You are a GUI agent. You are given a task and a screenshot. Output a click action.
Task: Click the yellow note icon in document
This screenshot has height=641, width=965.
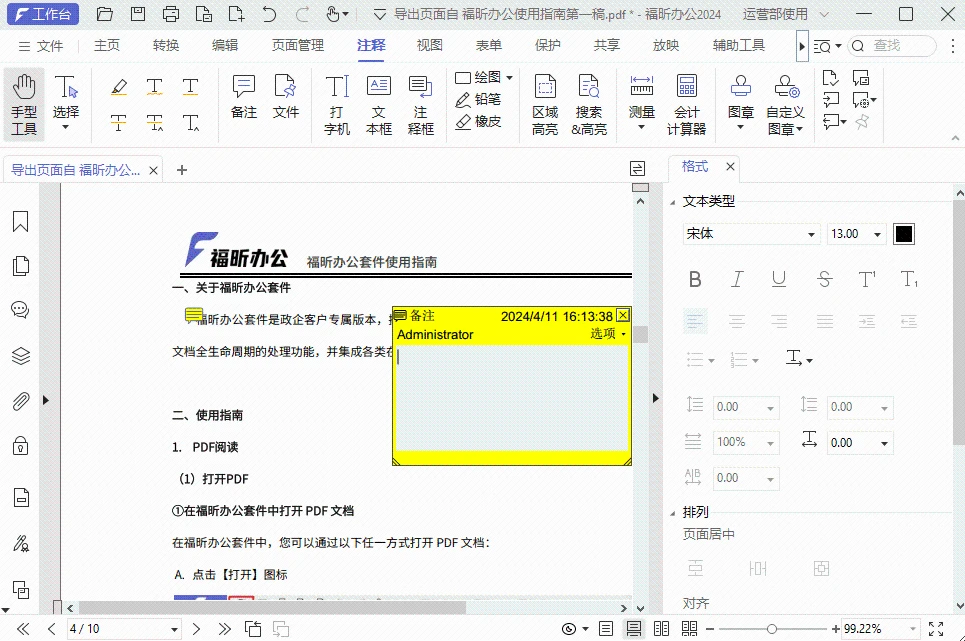point(194,316)
